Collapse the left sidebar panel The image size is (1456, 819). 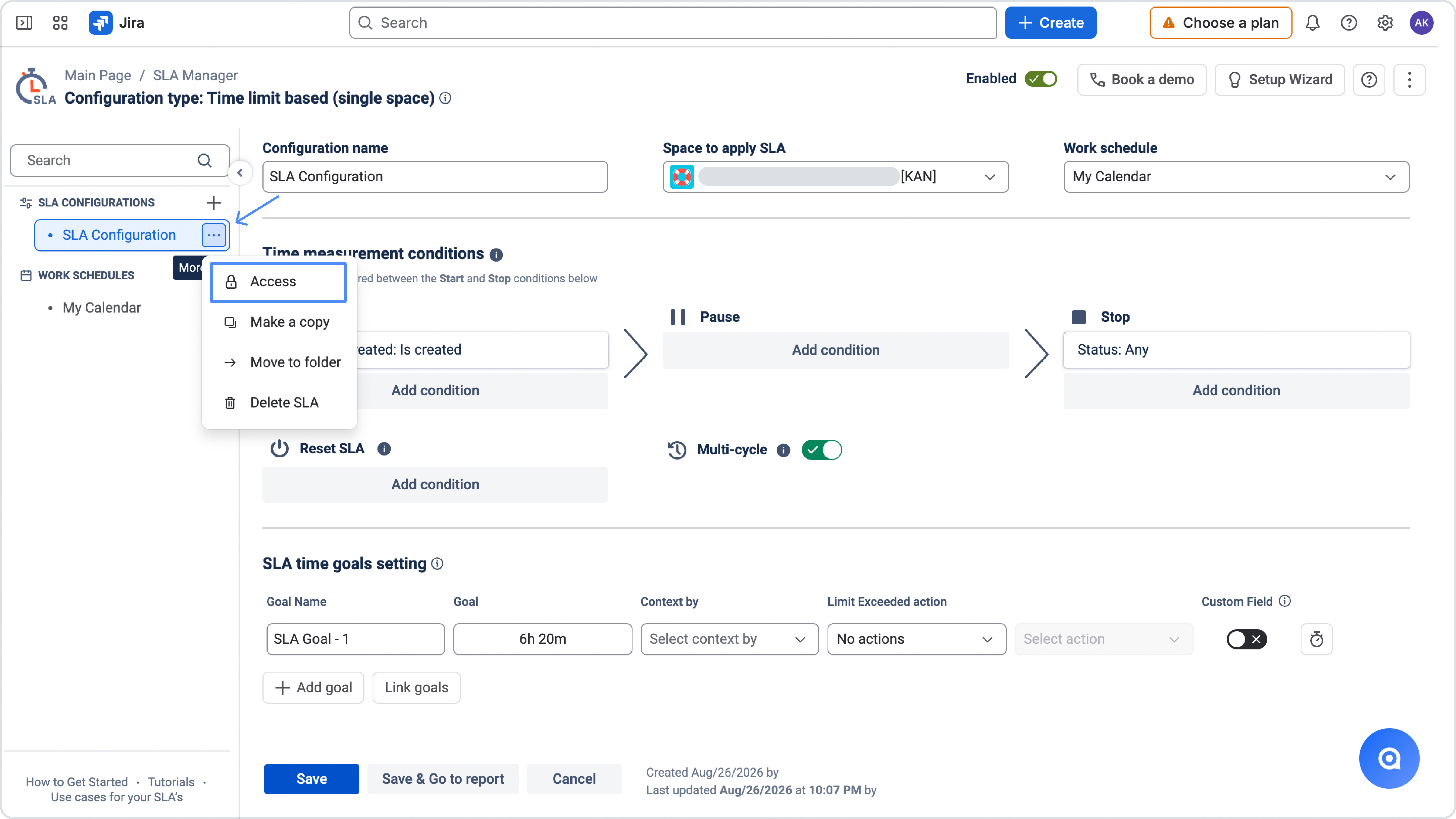pos(240,173)
